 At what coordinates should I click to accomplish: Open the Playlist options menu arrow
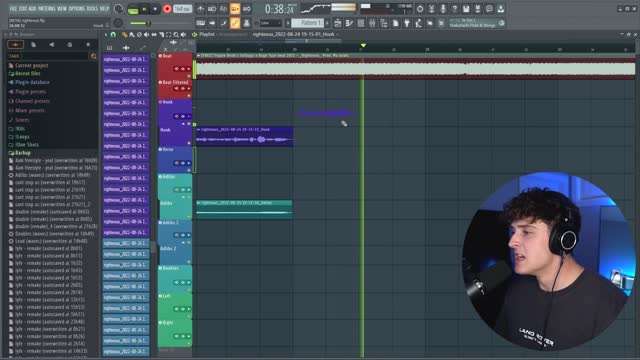(106, 35)
